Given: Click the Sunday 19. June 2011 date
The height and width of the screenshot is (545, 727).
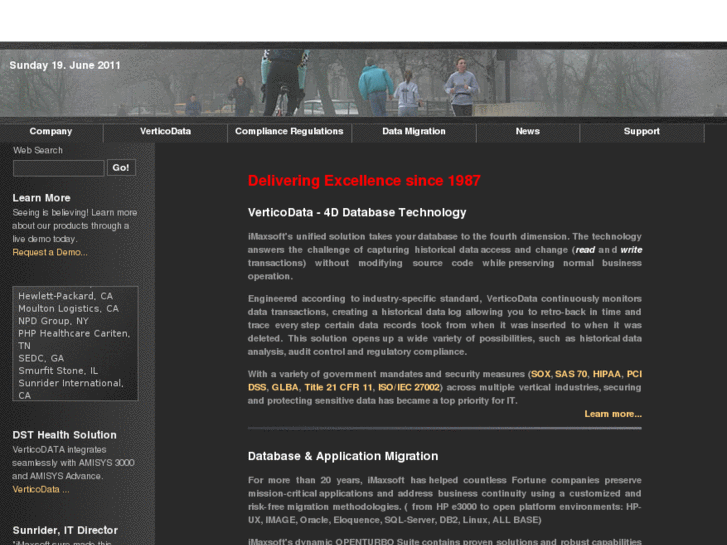Looking at the screenshot, I should coord(65,65).
